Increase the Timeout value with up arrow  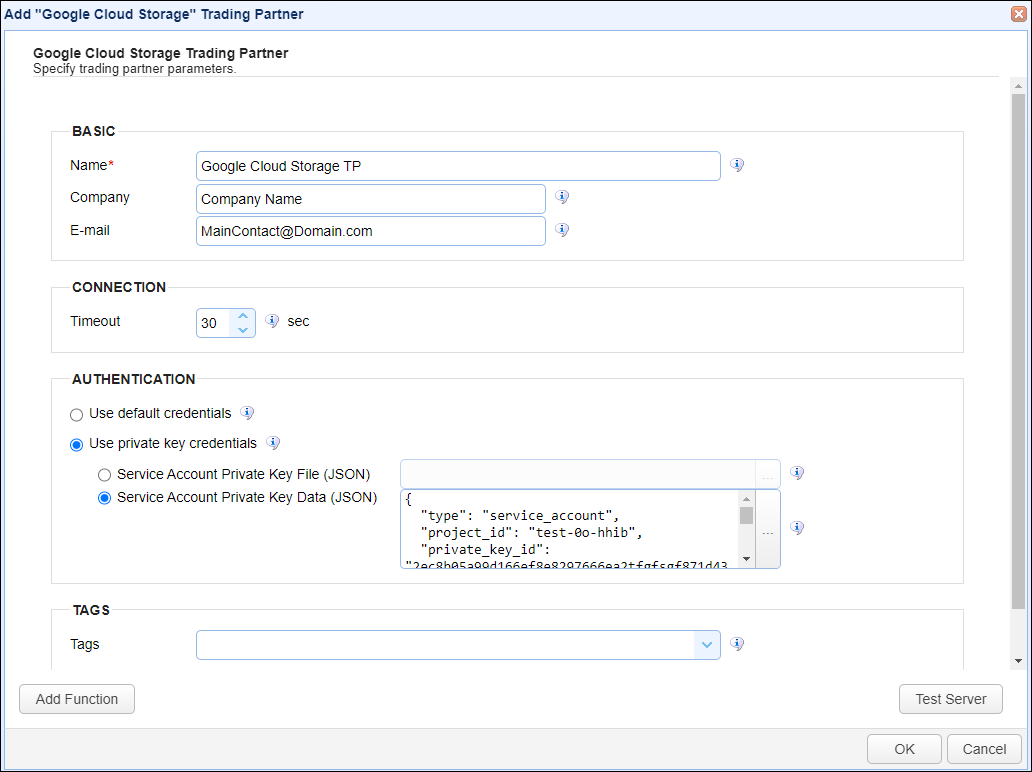tap(243, 316)
